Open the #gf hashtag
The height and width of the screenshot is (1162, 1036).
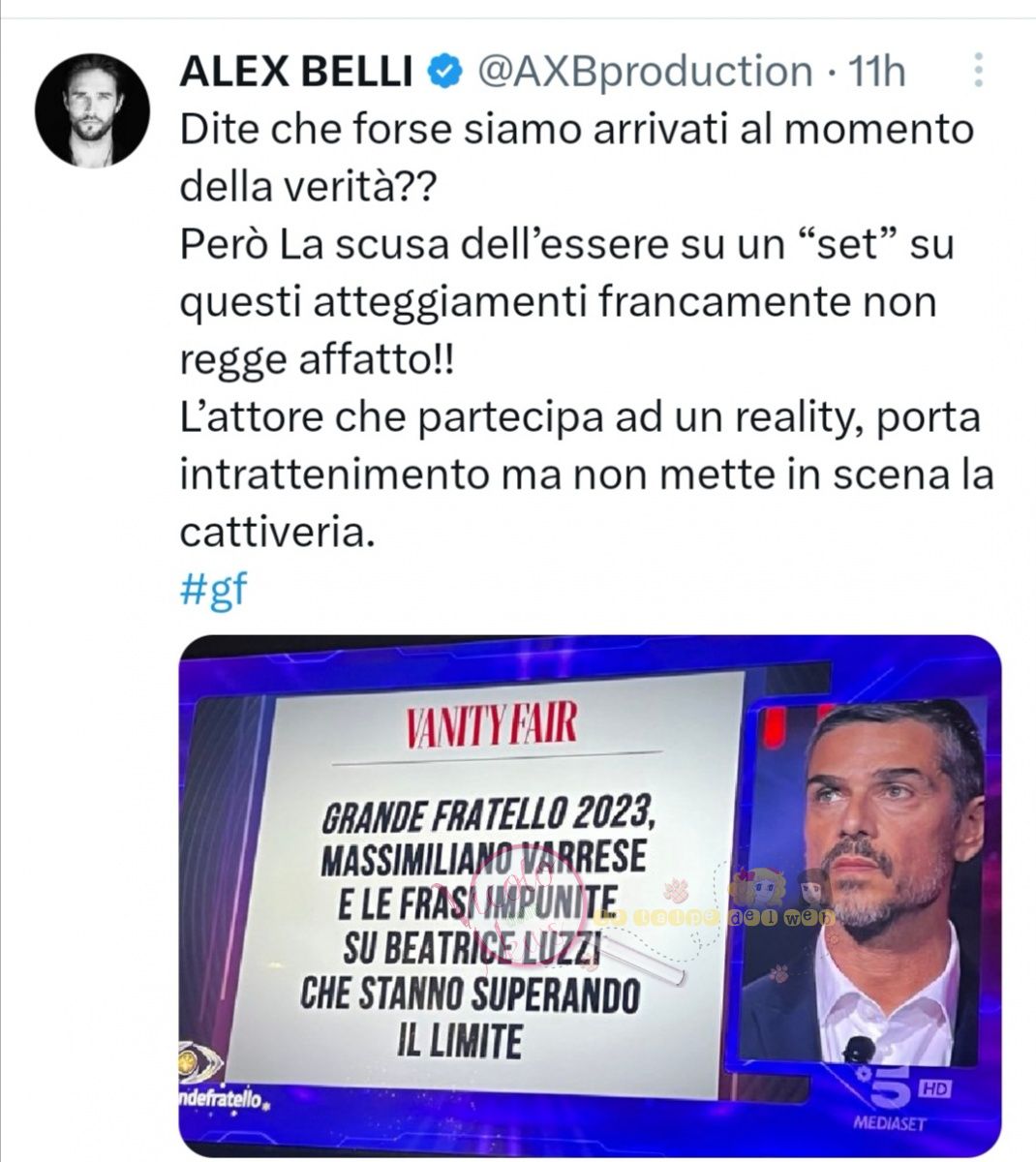click(214, 590)
